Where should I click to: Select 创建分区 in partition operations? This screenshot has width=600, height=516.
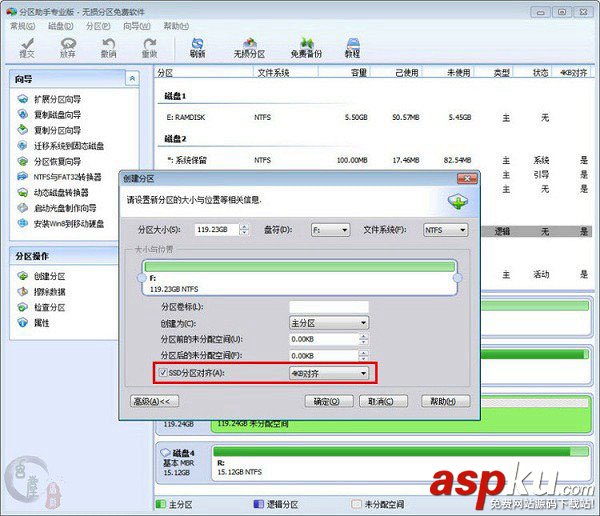pos(41,276)
